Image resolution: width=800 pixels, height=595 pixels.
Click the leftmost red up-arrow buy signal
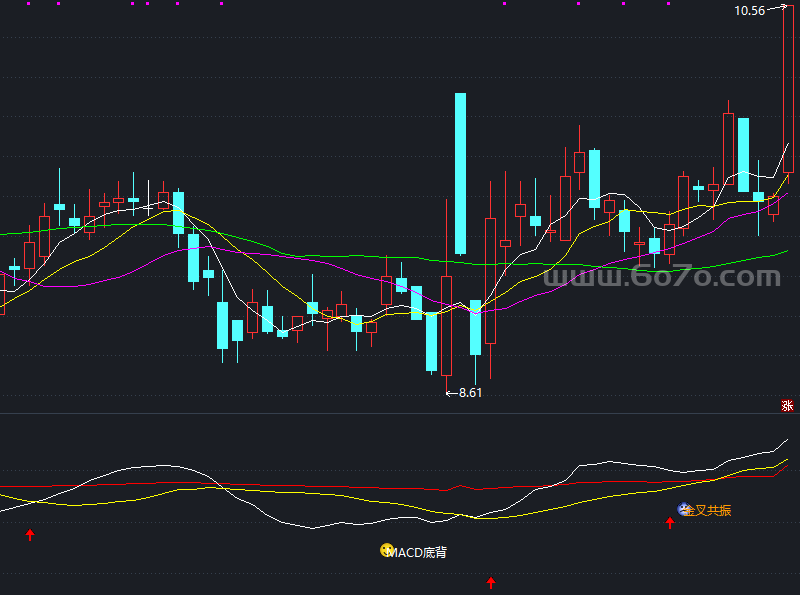pyautogui.click(x=30, y=535)
